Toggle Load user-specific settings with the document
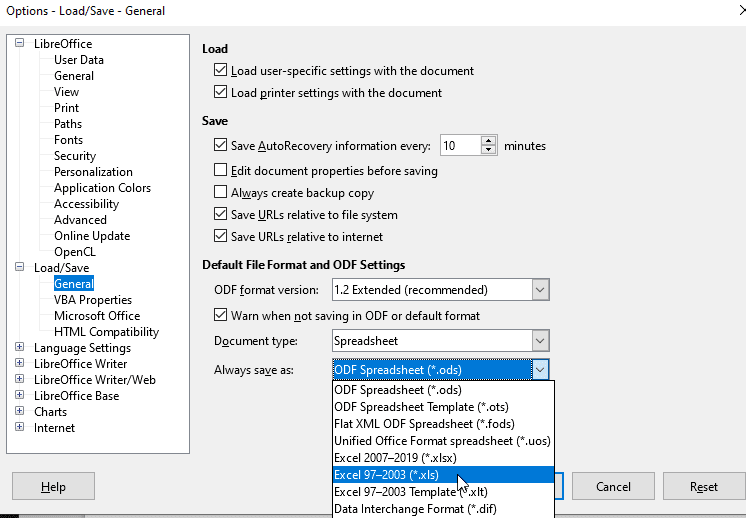Image resolution: width=746 pixels, height=518 pixels. coord(220,70)
